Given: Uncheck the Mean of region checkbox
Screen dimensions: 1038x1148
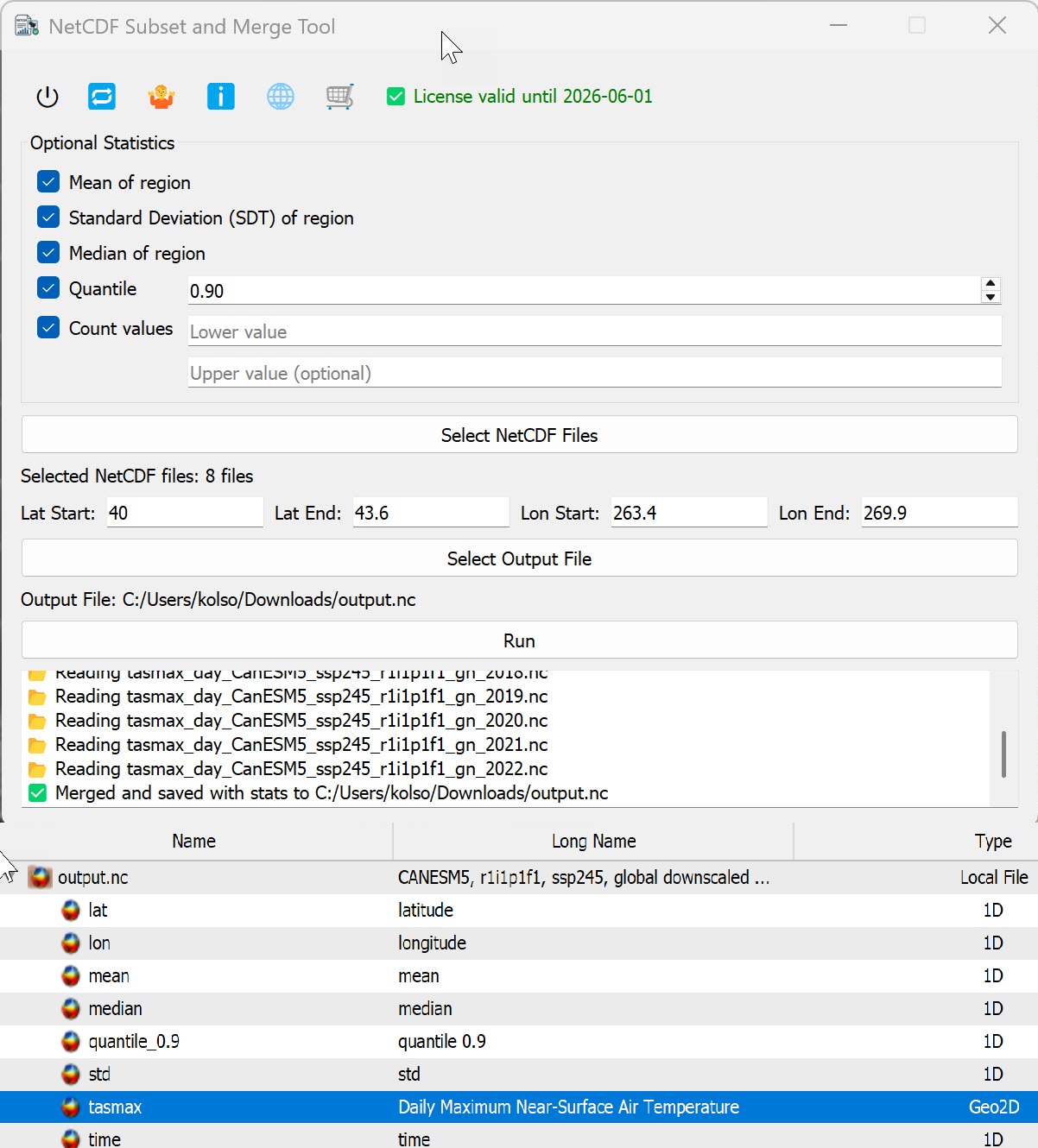Looking at the screenshot, I should click(48, 182).
